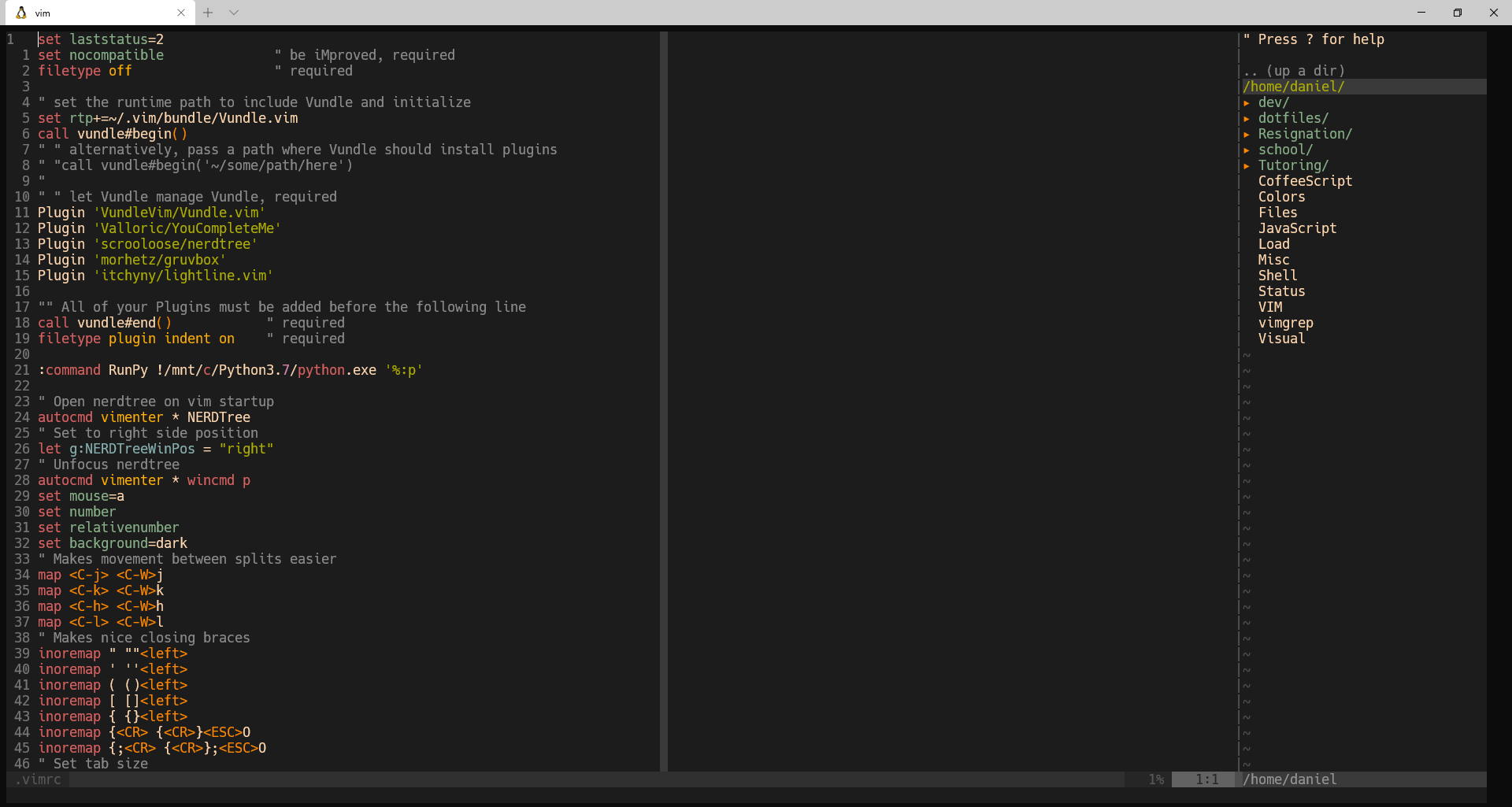Select the JavaScript file
This screenshot has height=807, width=1512.
[x=1298, y=228]
